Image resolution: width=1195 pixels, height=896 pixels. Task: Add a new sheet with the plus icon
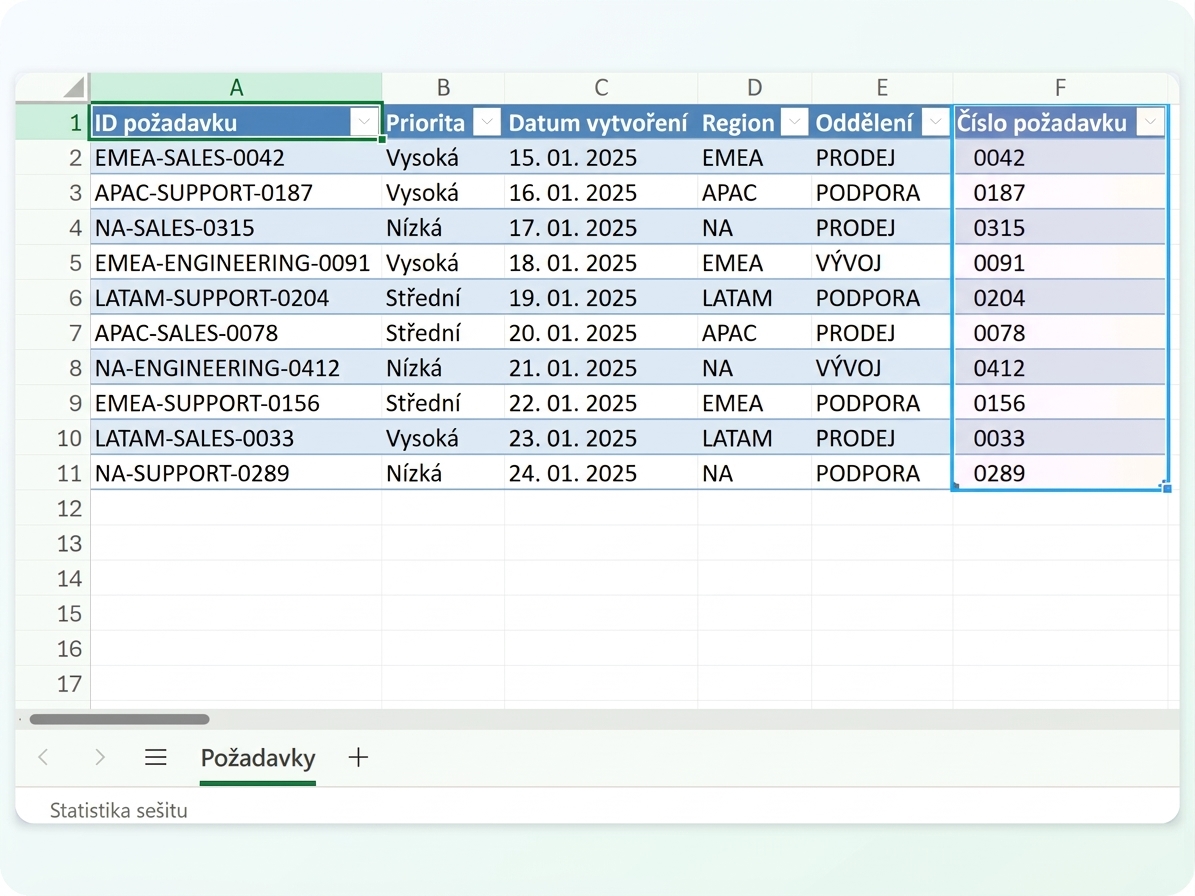click(358, 757)
